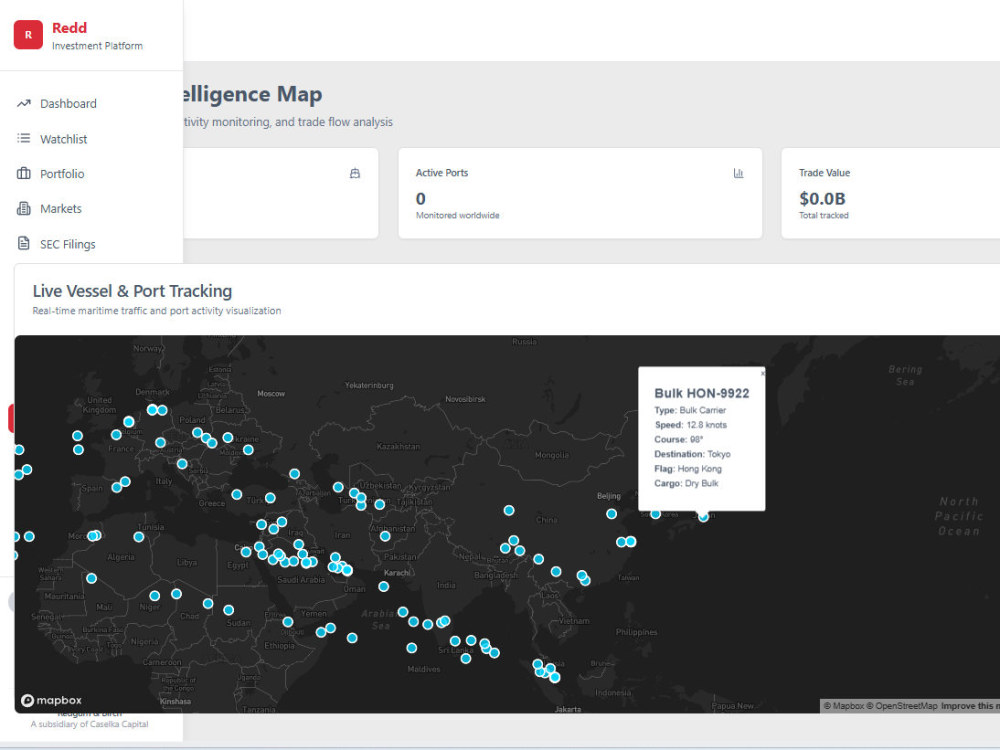
Task: Select the vessel marker near Beijing
Action: coord(611,513)
